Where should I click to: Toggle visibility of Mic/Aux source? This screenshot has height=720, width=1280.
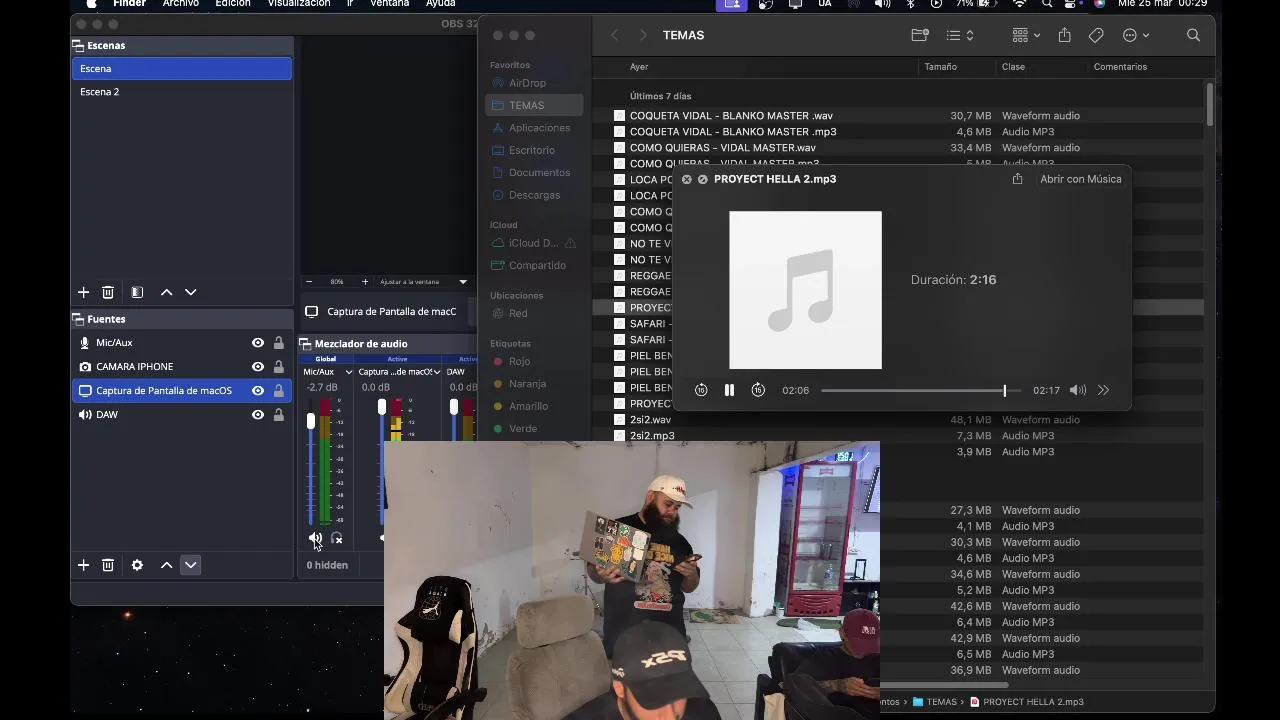pos(258,342)
